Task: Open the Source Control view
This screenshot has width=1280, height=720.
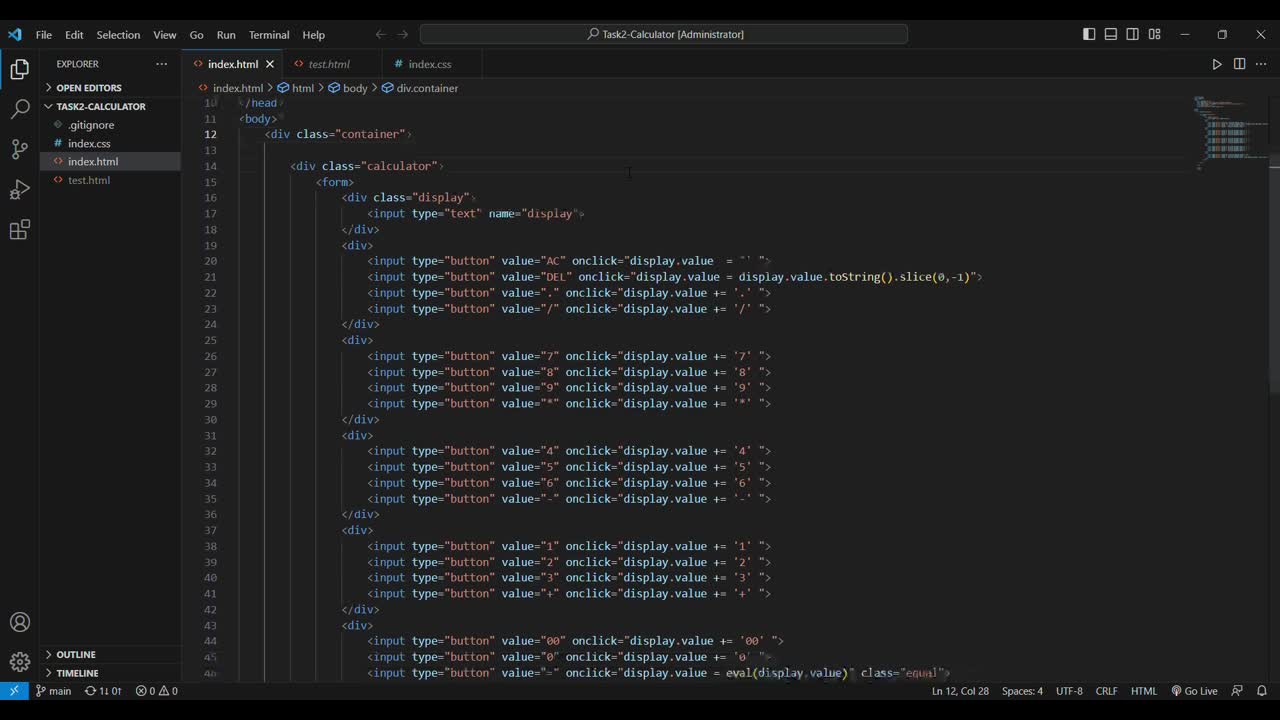Action: tap(20, 150)
